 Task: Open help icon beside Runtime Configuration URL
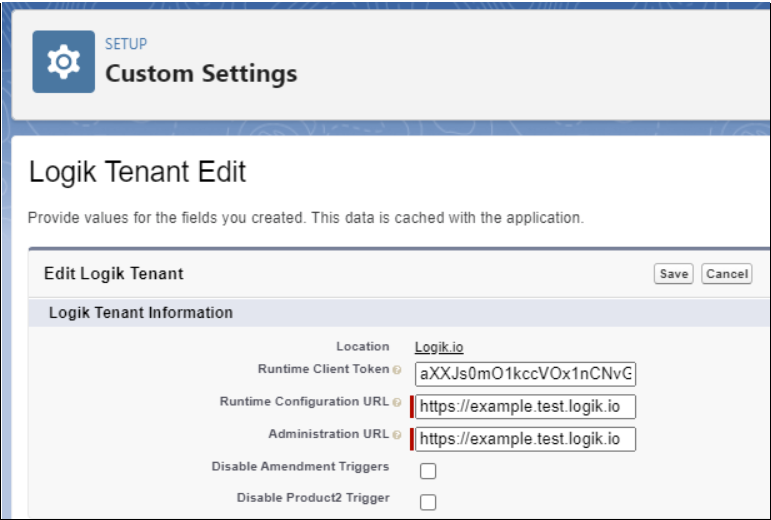397,402
